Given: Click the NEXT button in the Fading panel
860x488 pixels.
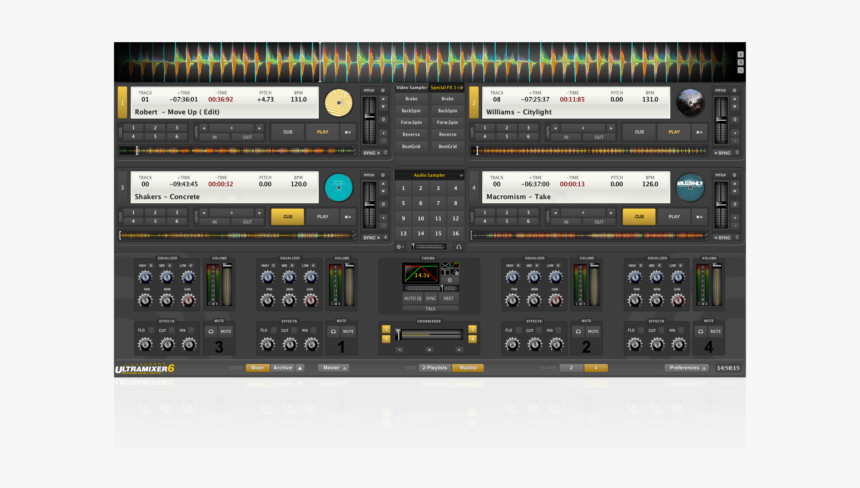Looking at the screenshot, I should pos(449,299).
